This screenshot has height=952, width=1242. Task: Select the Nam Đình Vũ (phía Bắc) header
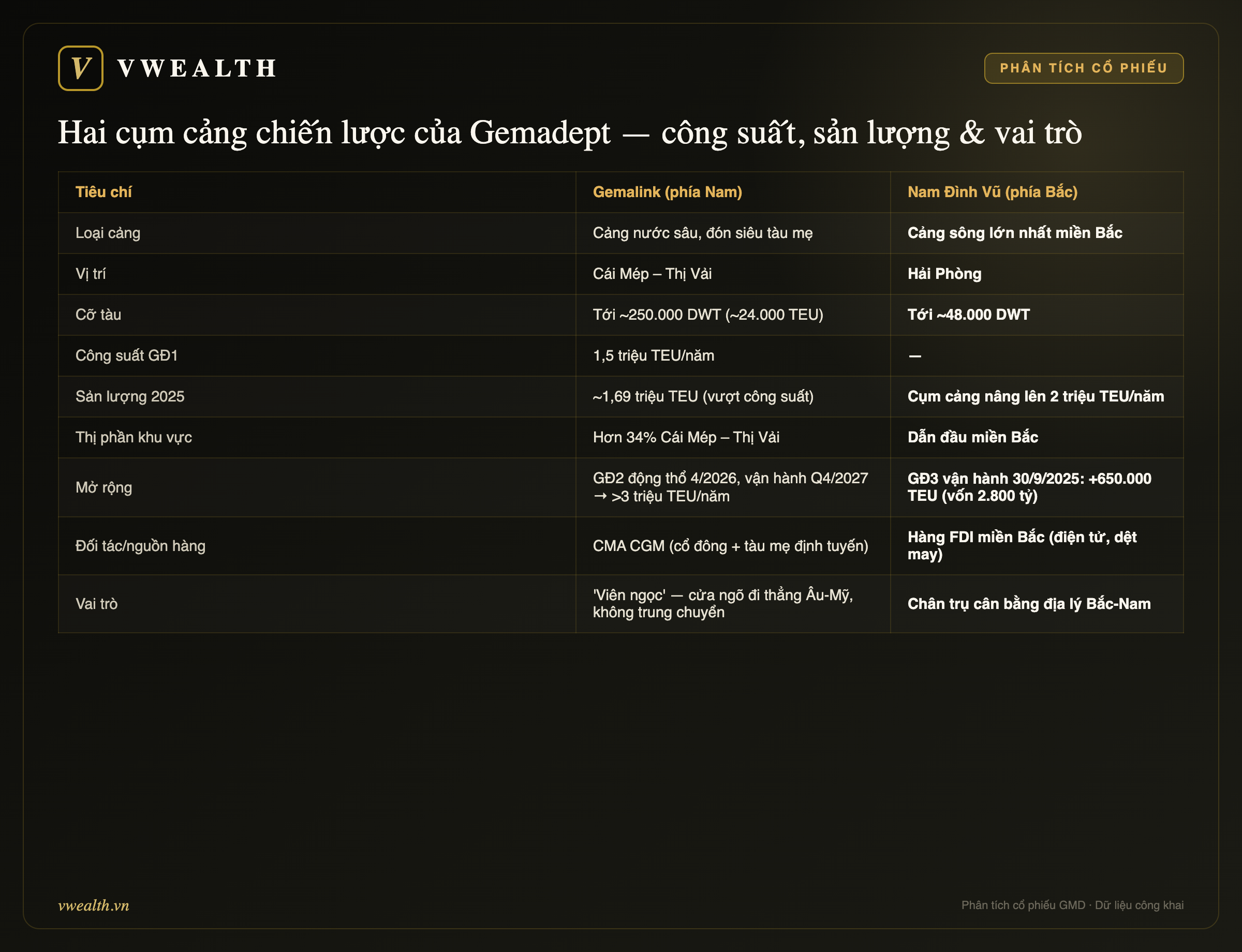pyautogui.click(x=992, y=192)
